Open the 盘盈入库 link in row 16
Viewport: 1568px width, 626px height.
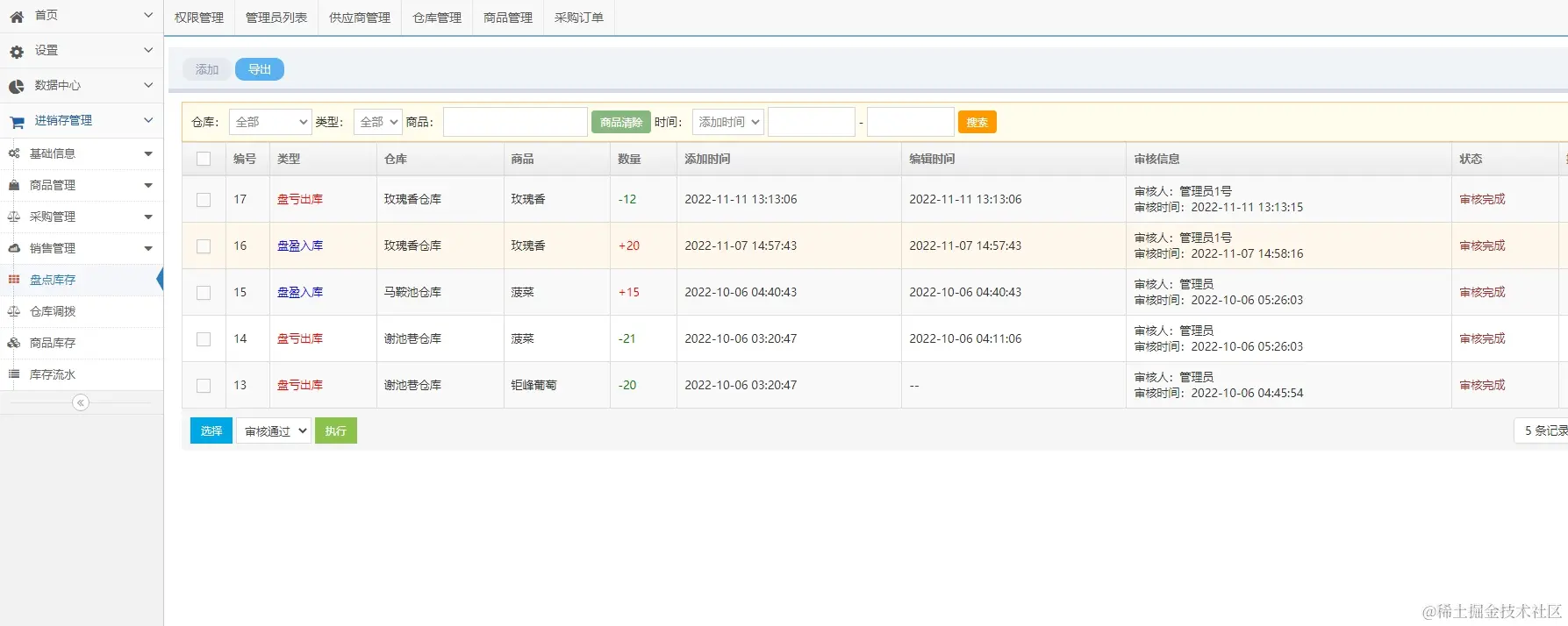click(300, 245)
